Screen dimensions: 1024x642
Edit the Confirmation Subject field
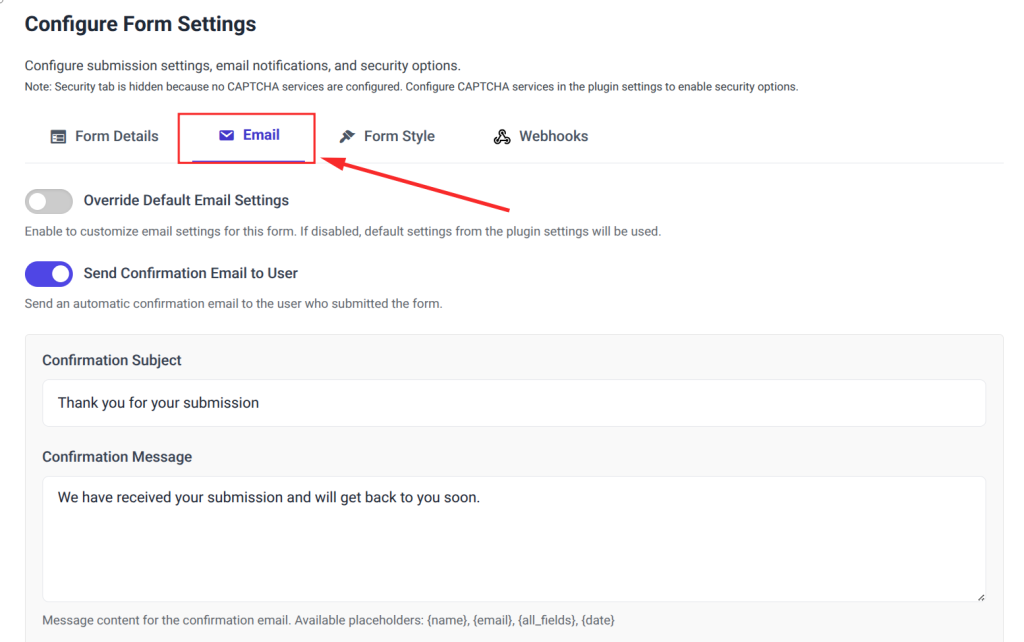pyautogui.click(x=514, y=403)
